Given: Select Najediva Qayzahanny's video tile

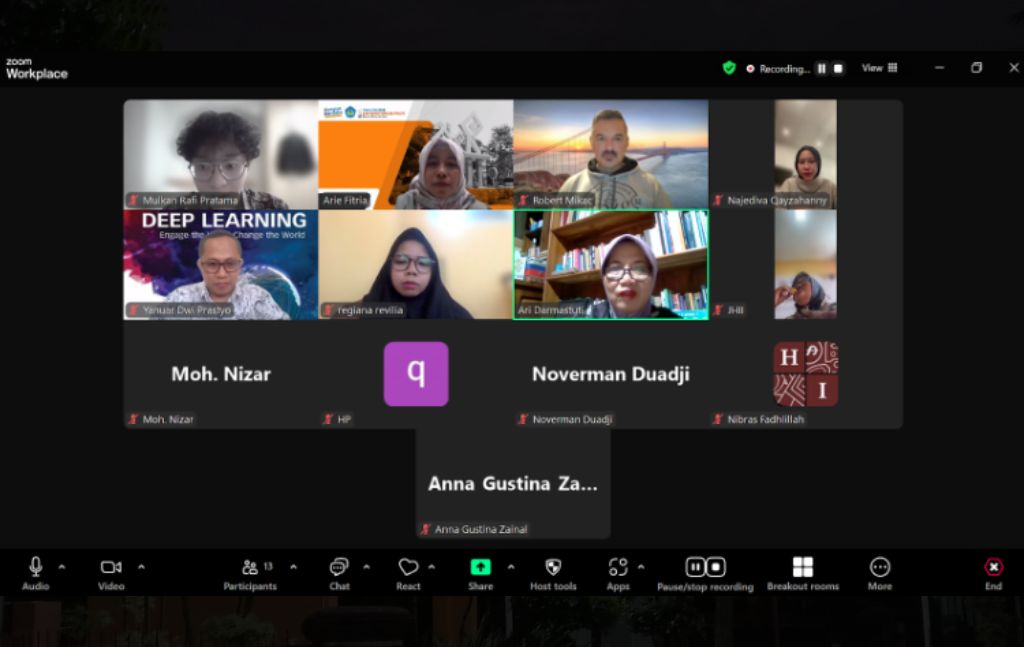Looking at the screenshot, I should click(x=805, y=154).
